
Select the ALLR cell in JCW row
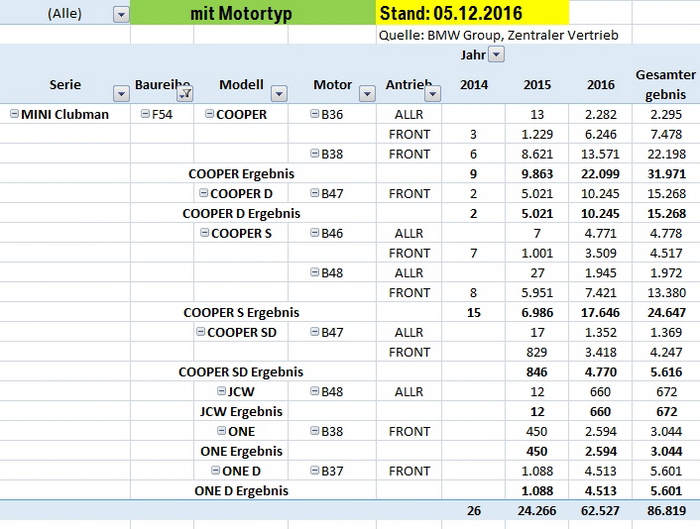pyautogui.click(x=409, y=392)
